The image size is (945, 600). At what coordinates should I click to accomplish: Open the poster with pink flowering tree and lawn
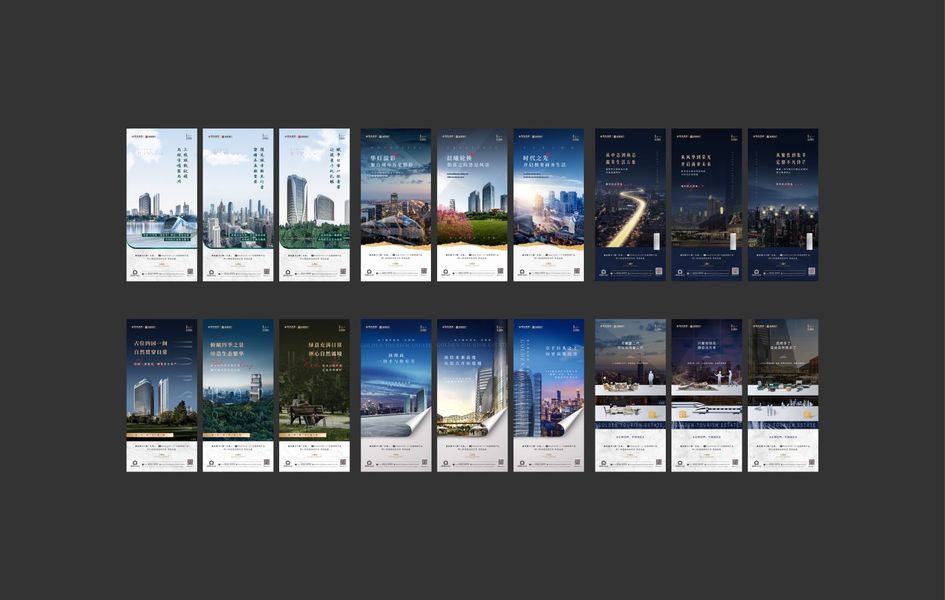[x=472, y=205]
